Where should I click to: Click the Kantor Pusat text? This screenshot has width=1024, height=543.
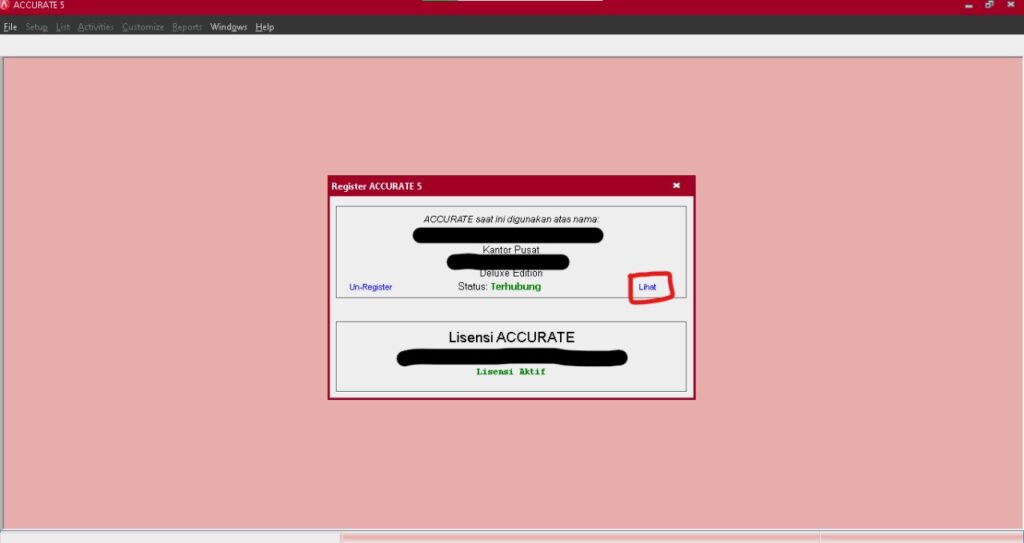click(x=511, y=250)
